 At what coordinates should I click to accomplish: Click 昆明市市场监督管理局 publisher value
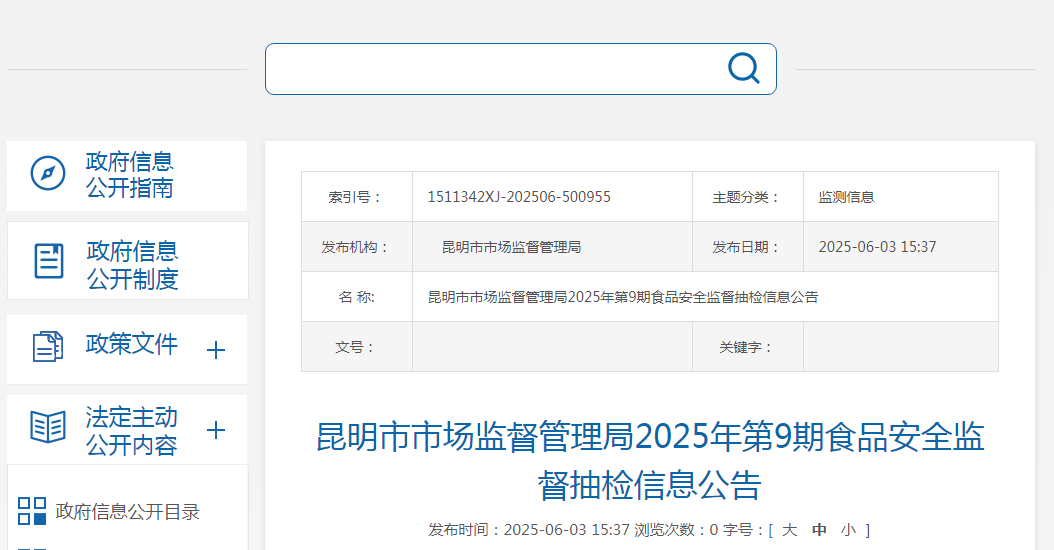coord(511,247)
